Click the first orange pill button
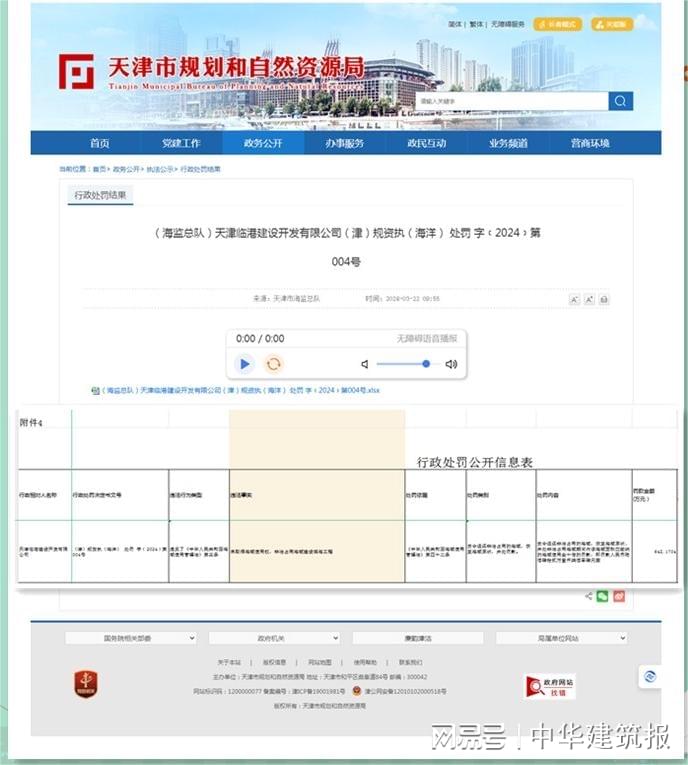 558,24
